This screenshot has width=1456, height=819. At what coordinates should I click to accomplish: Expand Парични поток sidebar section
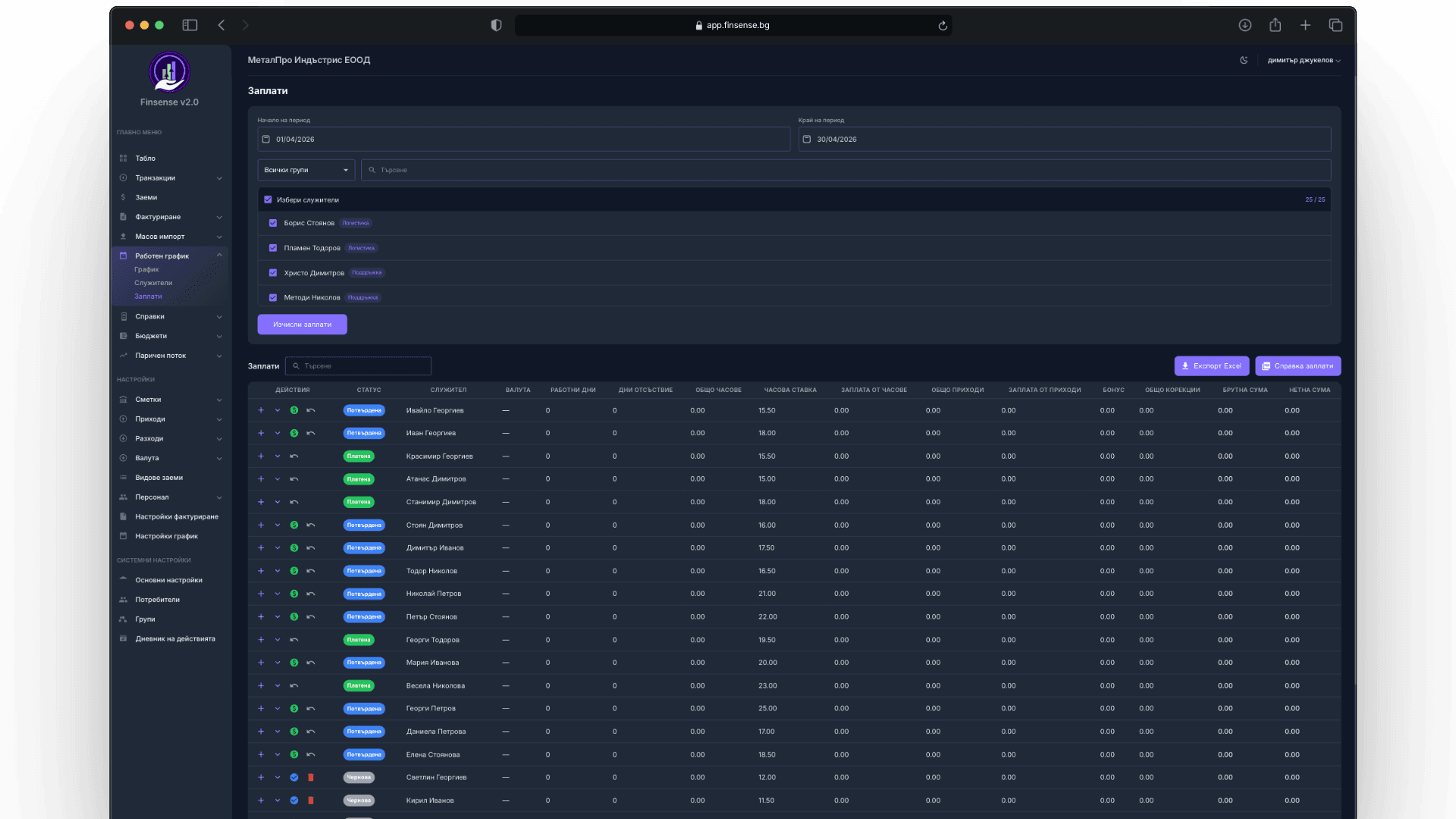171,356
